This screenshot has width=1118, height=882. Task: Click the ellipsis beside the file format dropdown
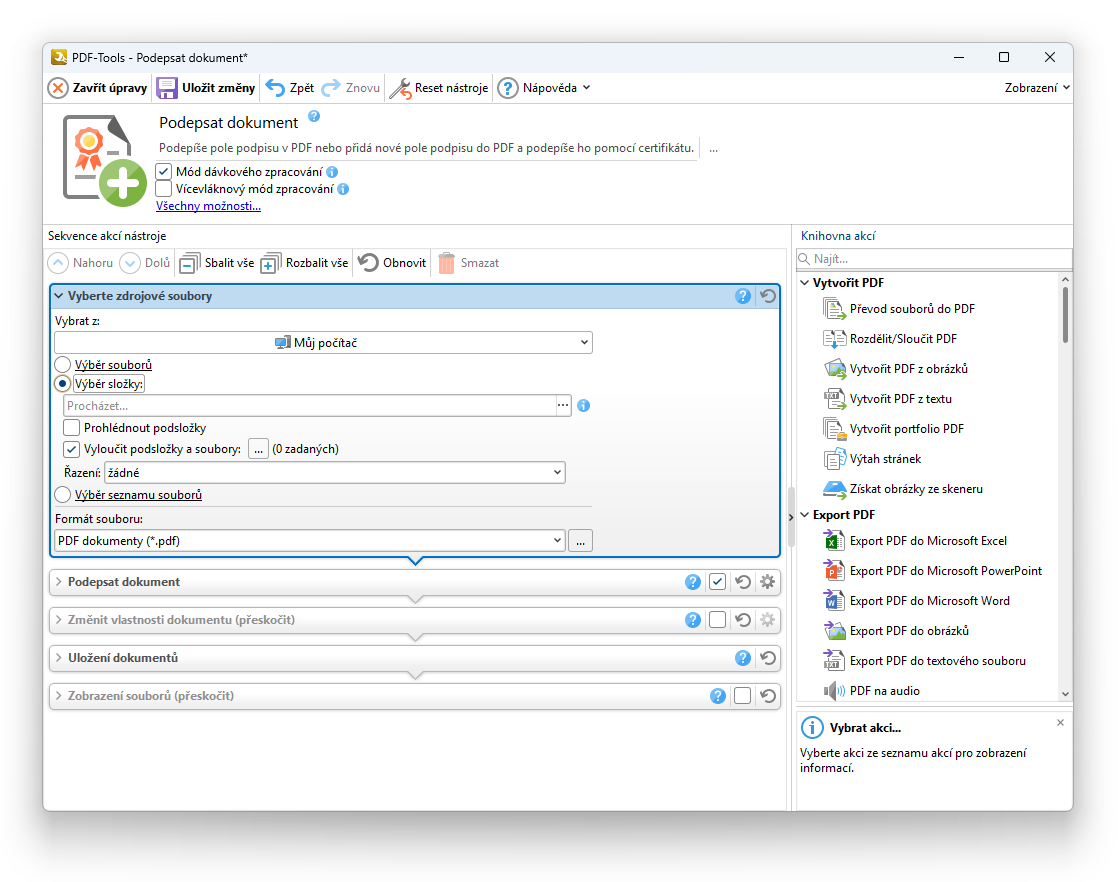pos(580,541)
